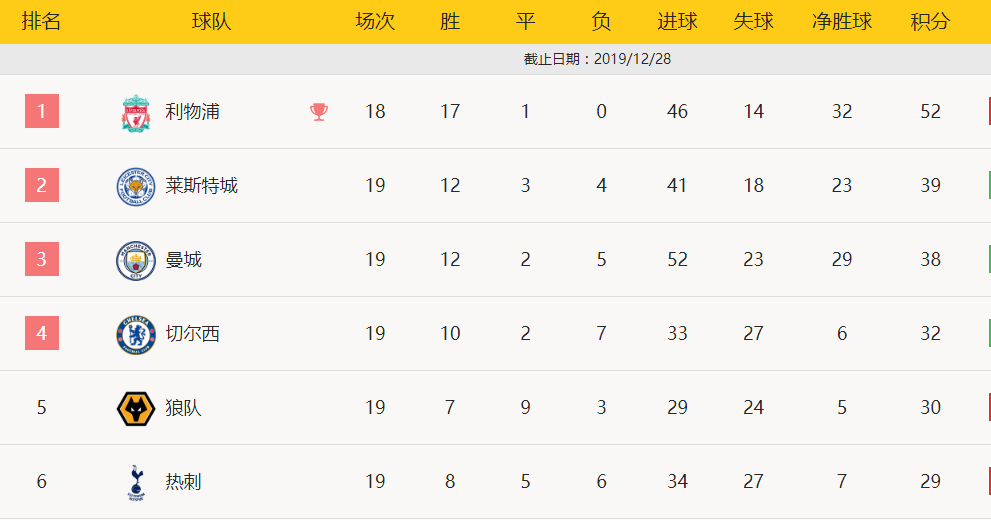Viewport: 991px width, 520px height.
Task: Click the 截止日期 2019/12/28 date label
Action: tap(597, 59)
